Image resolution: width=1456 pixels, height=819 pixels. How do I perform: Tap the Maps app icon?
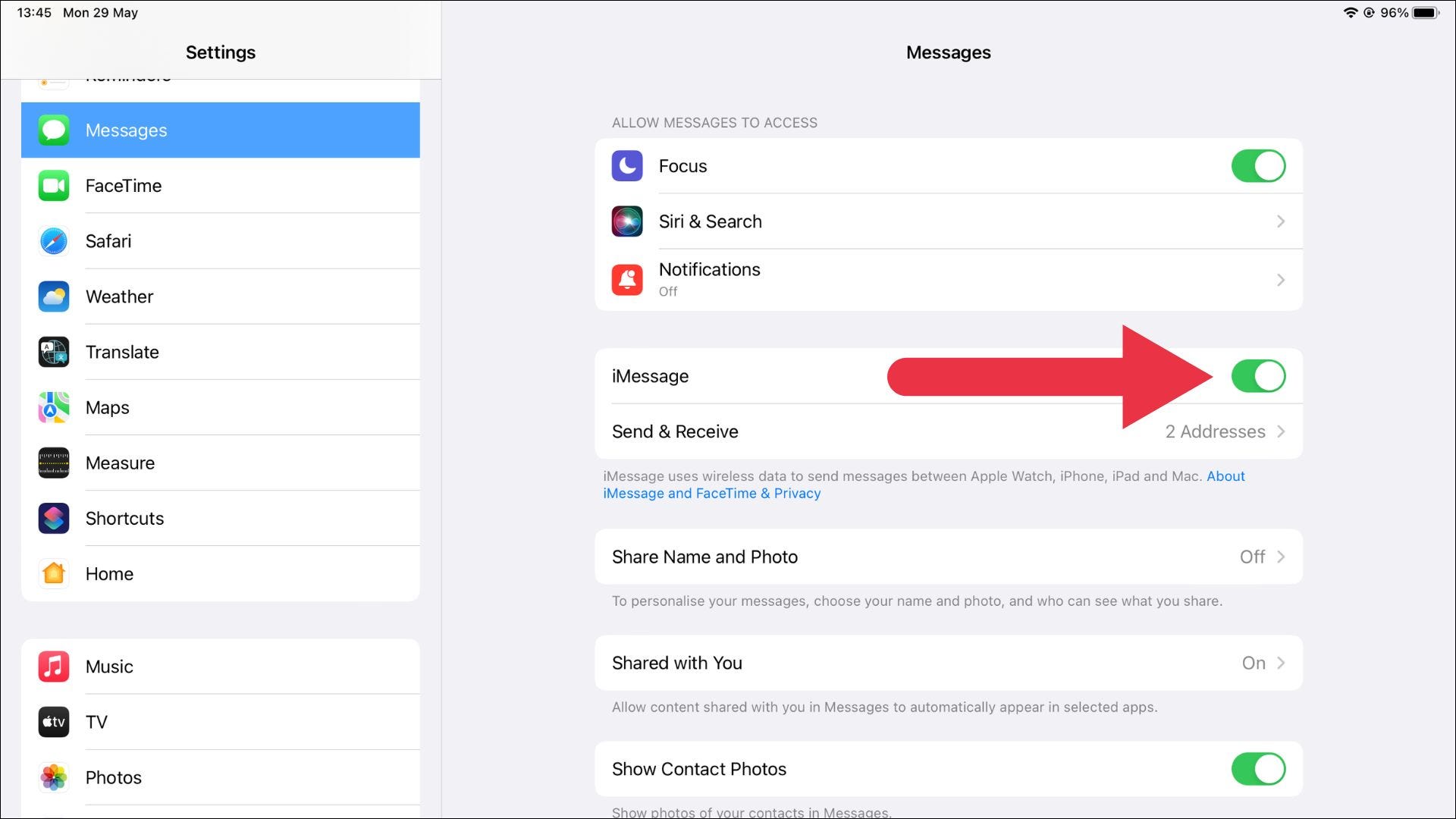pyautogui.click(x=54, y=407)
